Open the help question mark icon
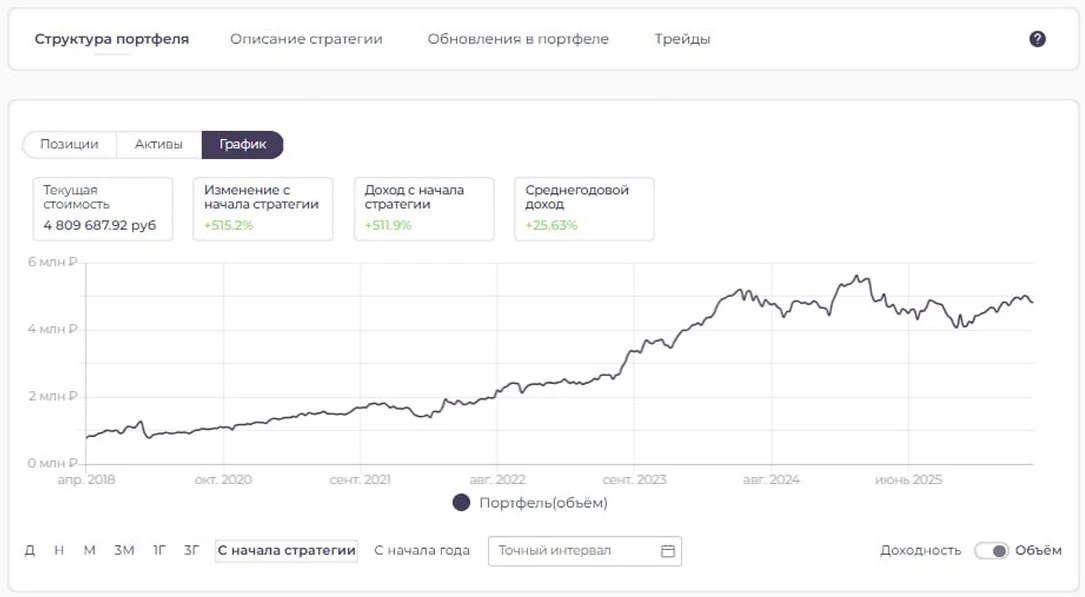The image size is (1085, 597). pyautogui.click(x=1037, y=39)
